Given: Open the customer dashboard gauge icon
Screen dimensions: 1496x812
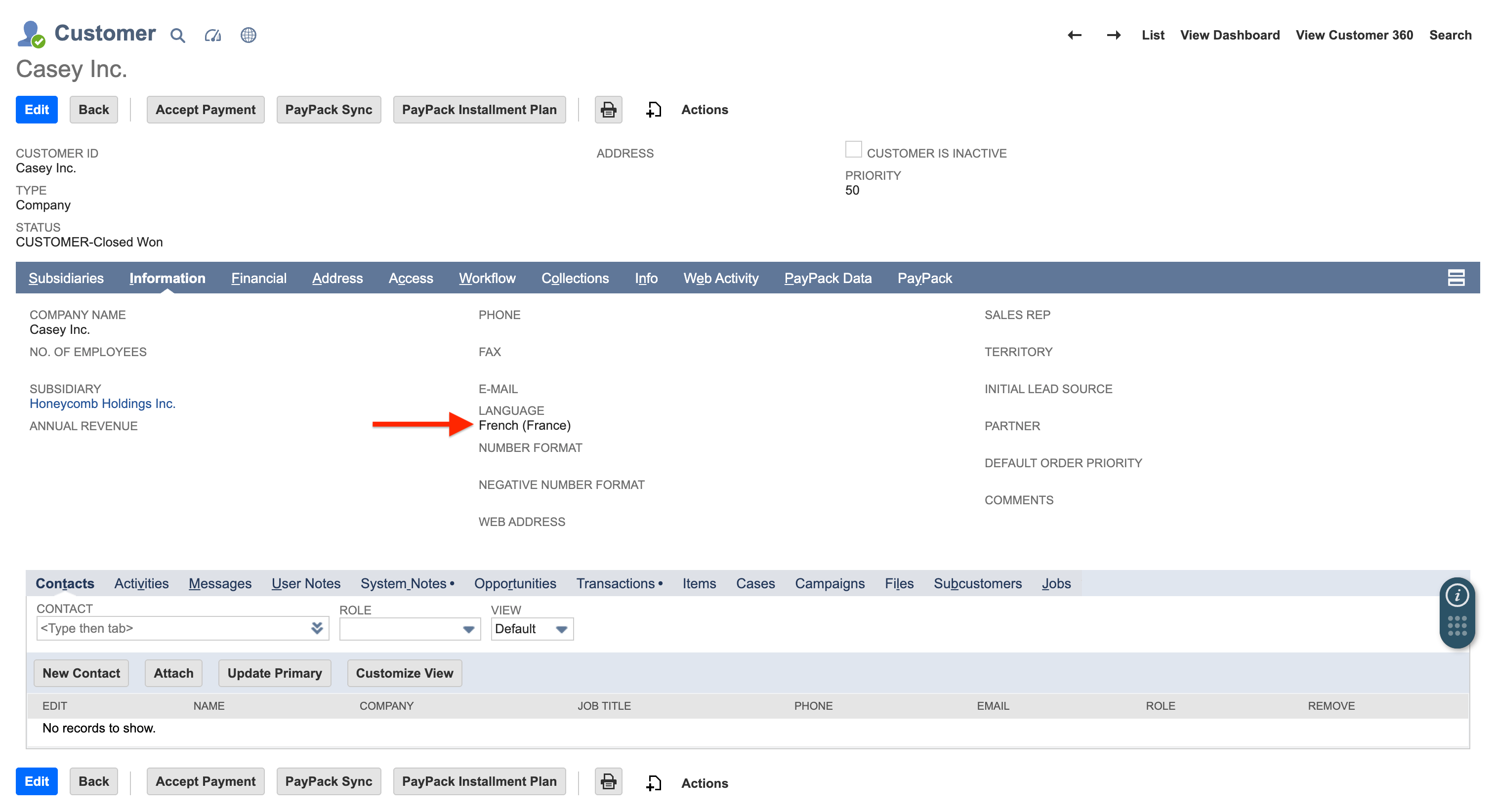Looking at the screenshot, I should [212, 35].
